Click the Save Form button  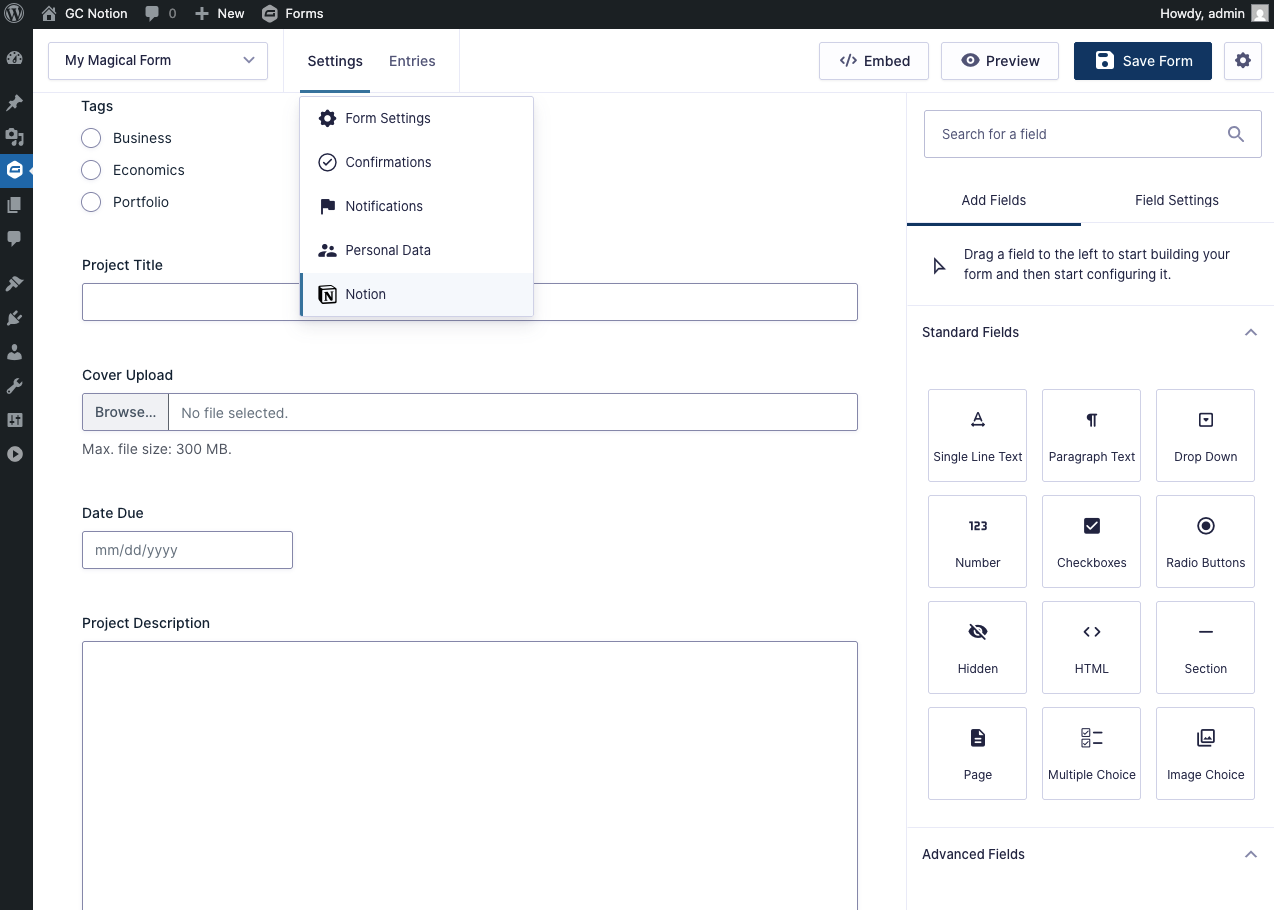[x=1143, y=61]
